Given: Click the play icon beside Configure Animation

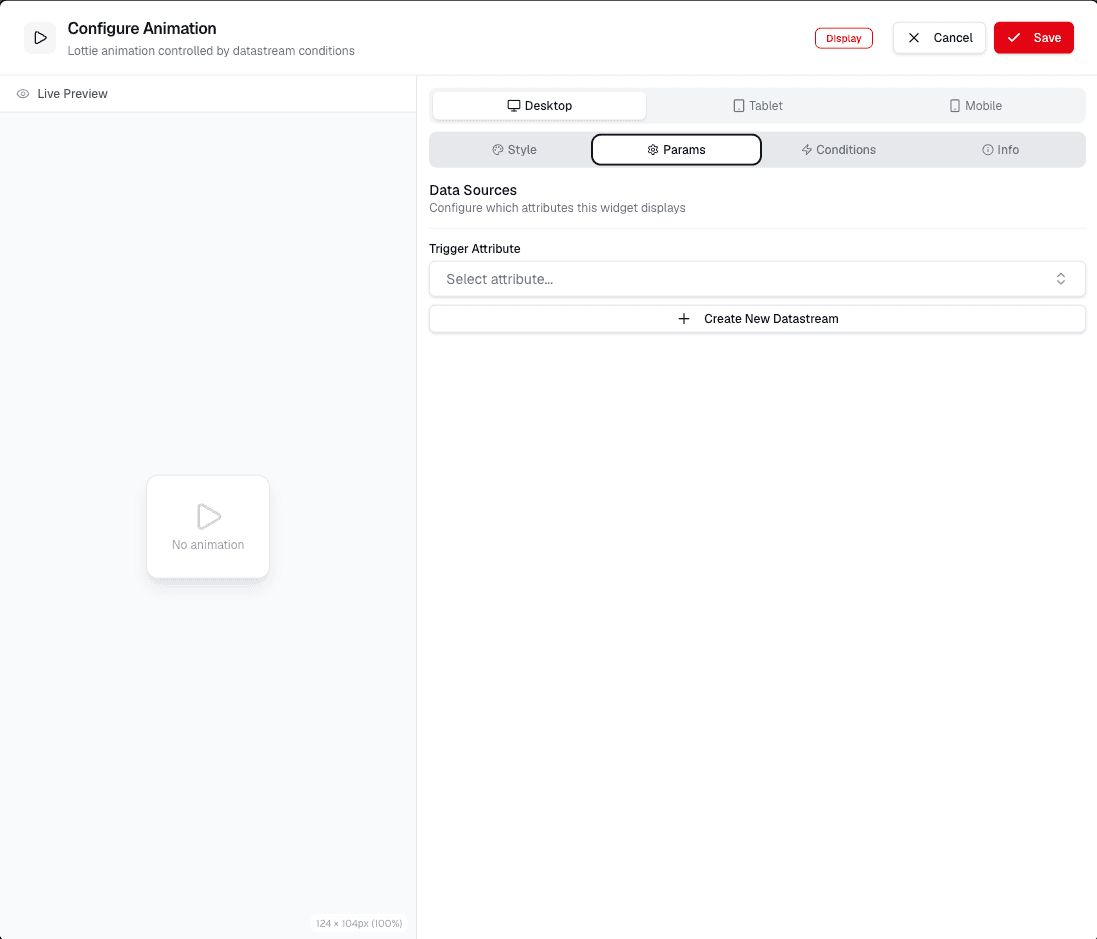Looking at the screenshot, I should pos(40,38).
